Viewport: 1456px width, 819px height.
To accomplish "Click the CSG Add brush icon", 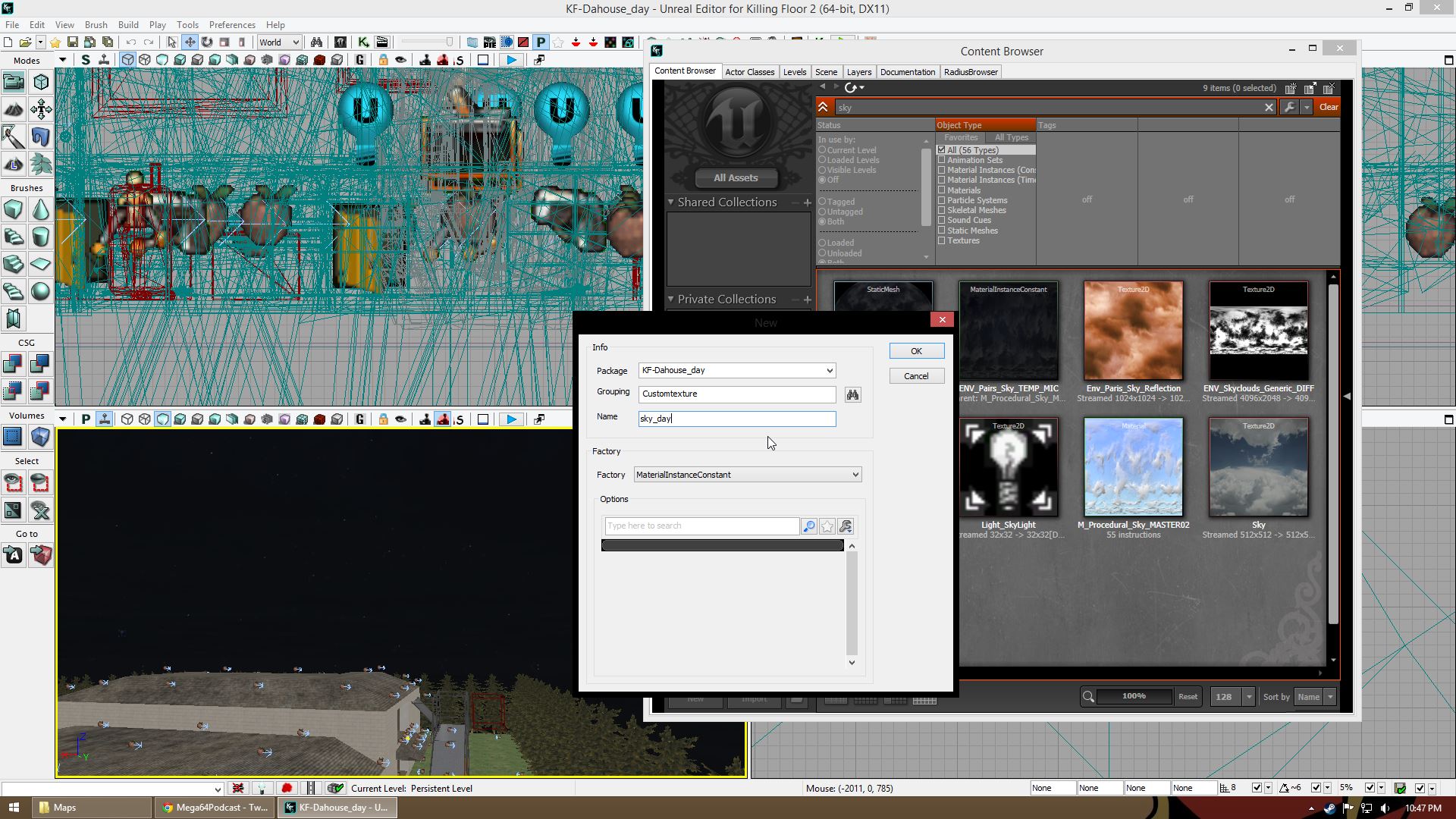I will [x=13, y=365].
